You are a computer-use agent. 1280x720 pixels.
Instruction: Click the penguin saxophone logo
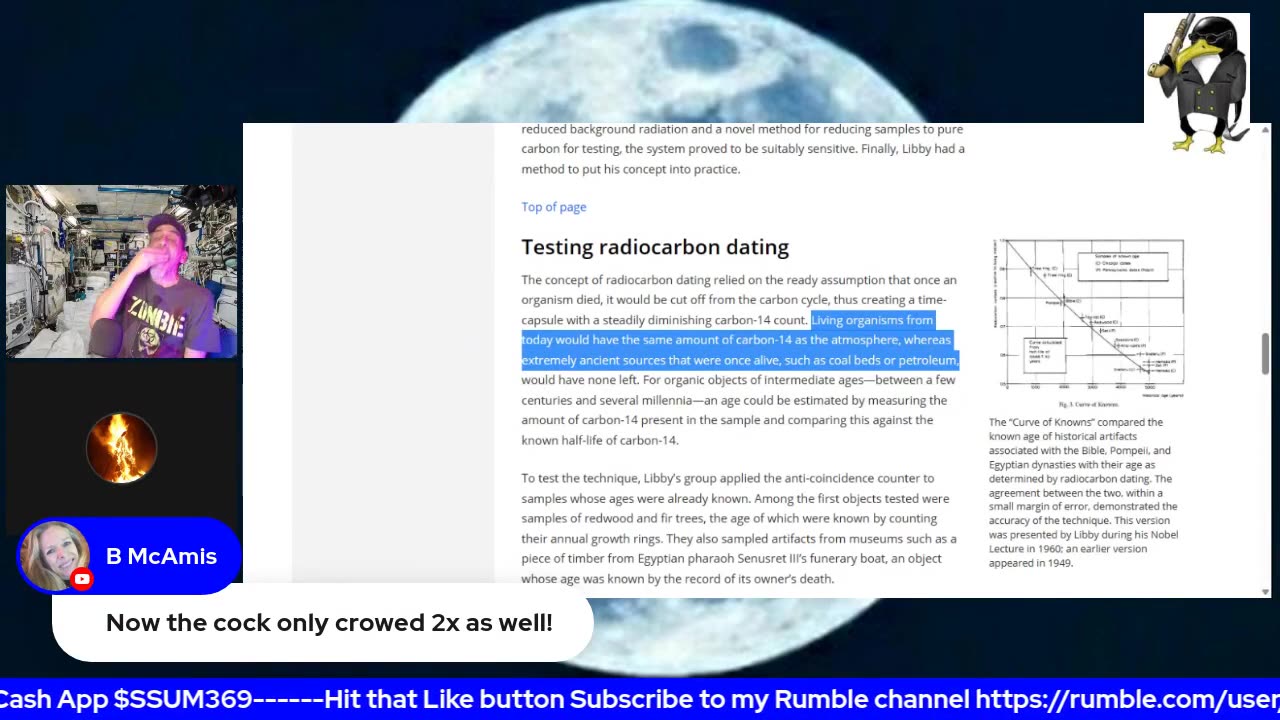tap(1197, 83)
